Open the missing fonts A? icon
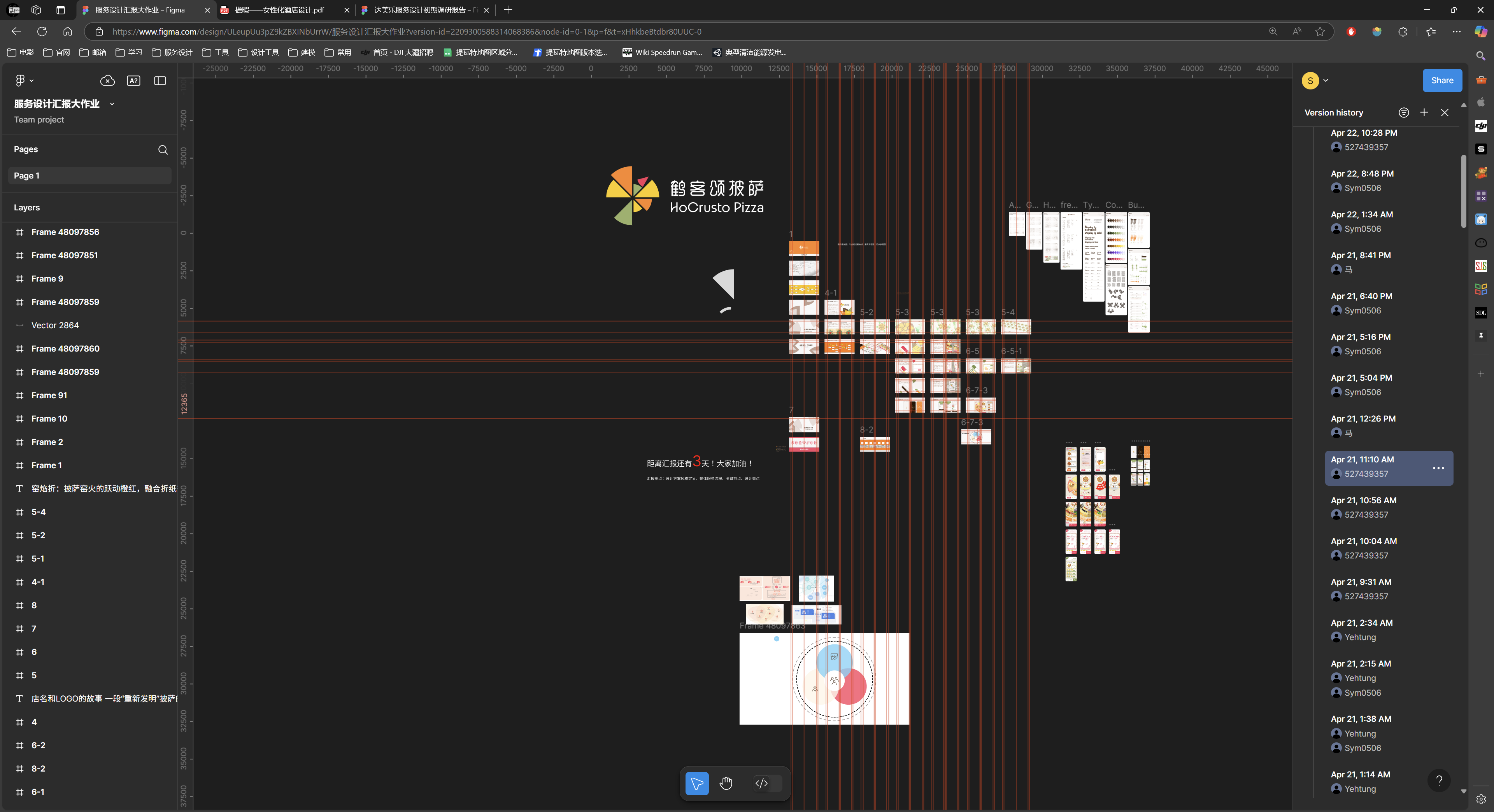Screen dimensions: 1494x812 (x=133, y=80)
